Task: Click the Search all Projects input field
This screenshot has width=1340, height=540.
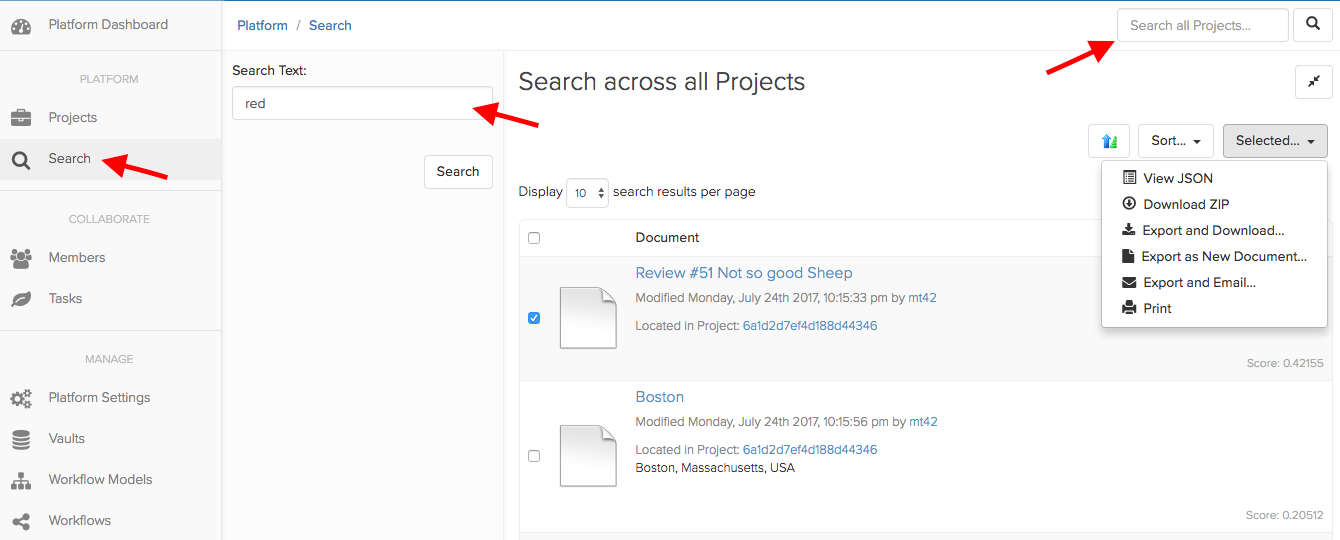Action: [x=1203, y=25]
